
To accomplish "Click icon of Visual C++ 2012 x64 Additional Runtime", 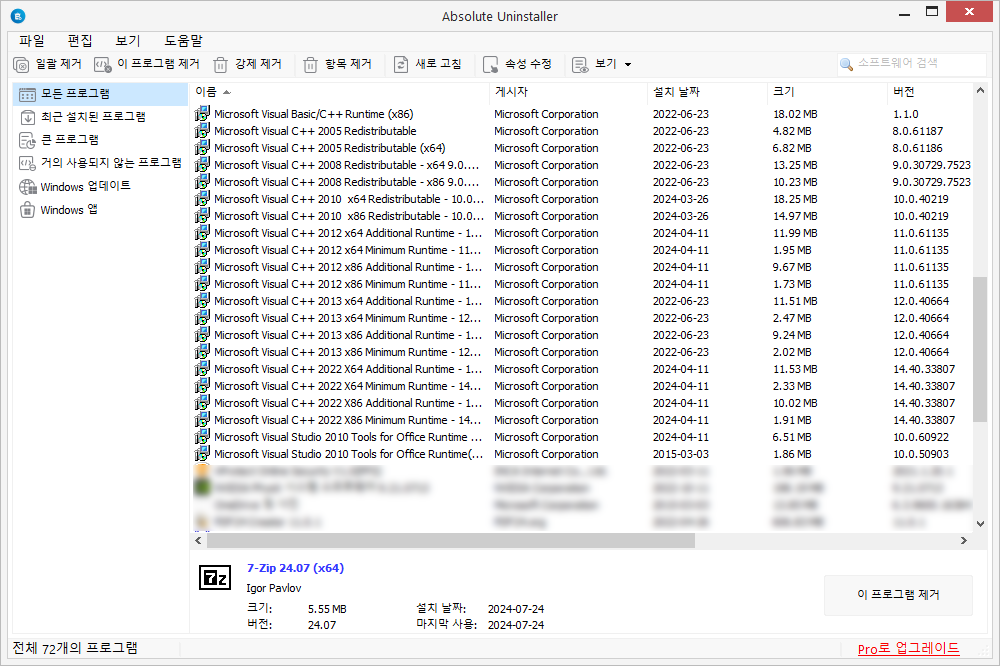I will pyautogui.click(x=202, y=232).
